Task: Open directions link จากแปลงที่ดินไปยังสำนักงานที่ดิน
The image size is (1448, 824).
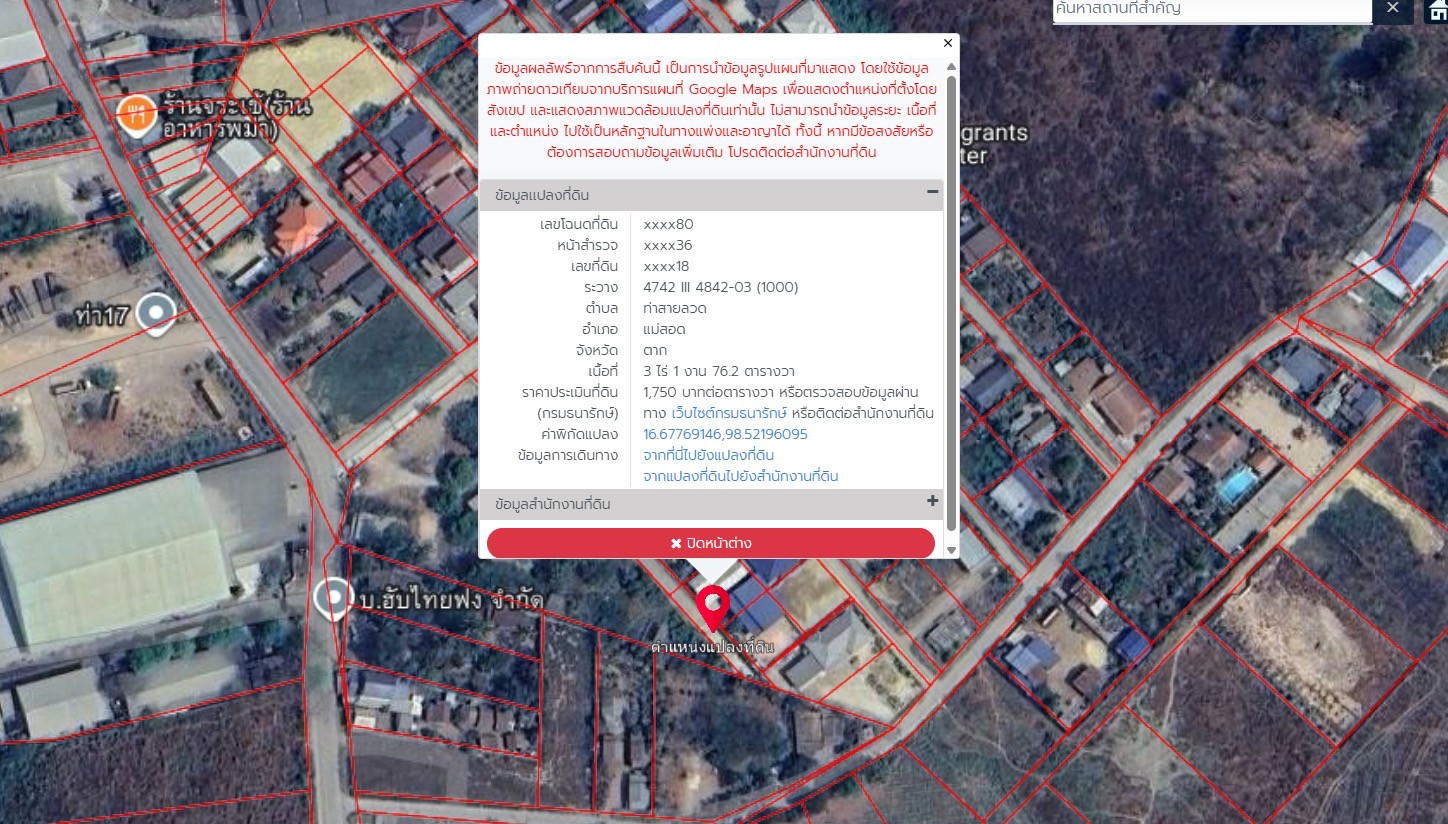Action: 741,476
